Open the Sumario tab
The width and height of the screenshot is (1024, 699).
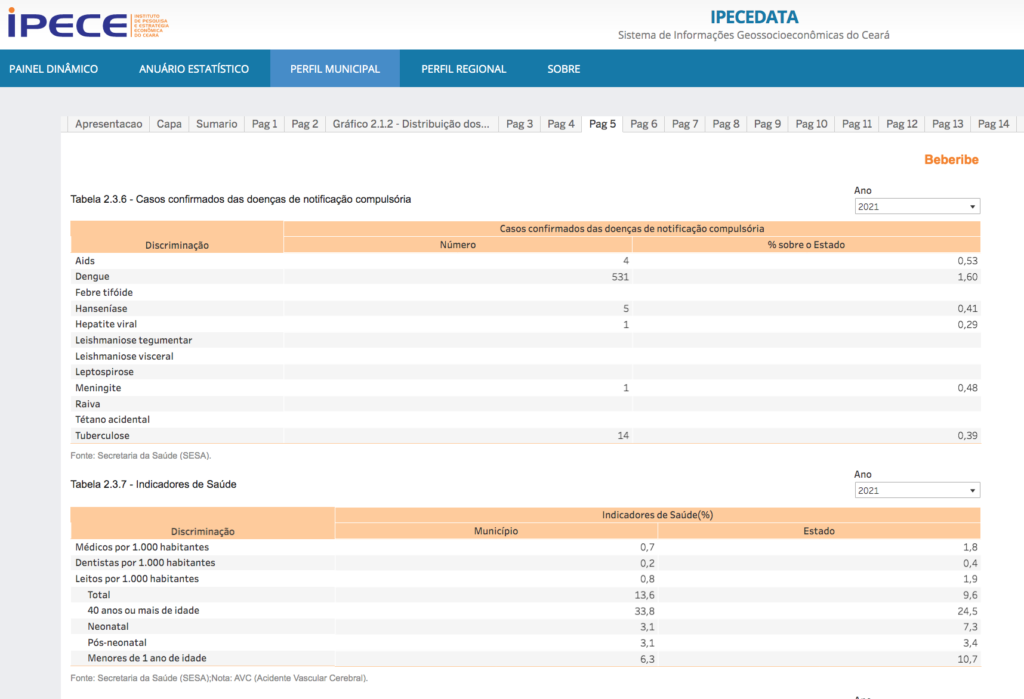pos(217,124)
